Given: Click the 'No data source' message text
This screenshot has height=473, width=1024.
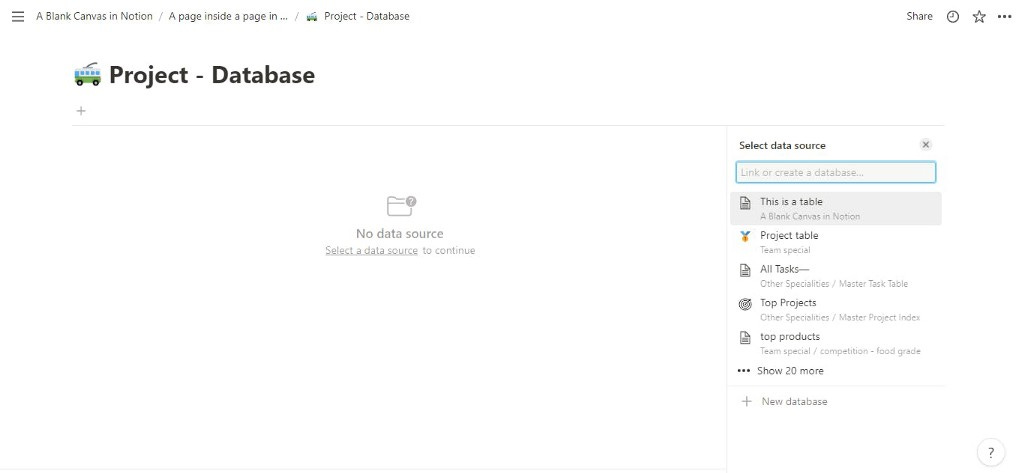Looking at the screenshot, I should pos(400,233).
